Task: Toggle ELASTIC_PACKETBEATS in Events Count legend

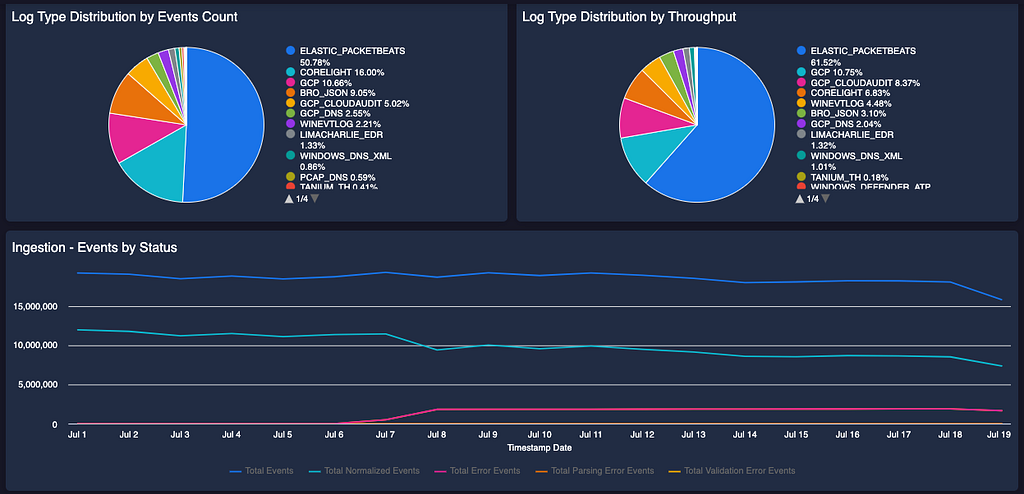Action: (x=336, y=56)
